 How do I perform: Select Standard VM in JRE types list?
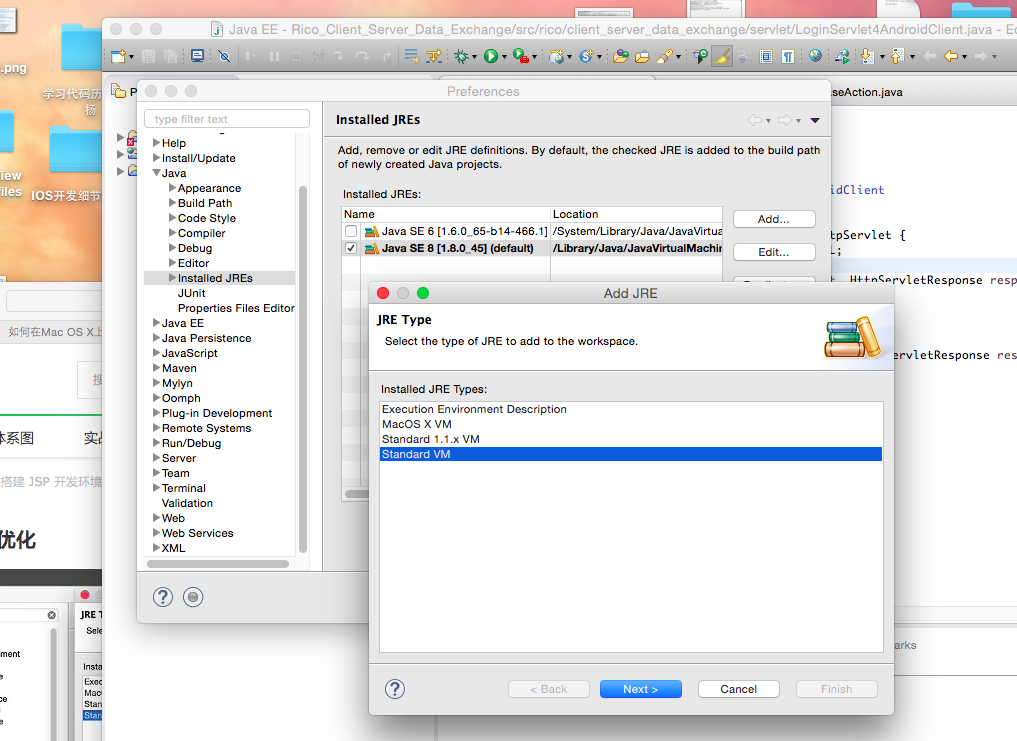click(x=630, y=454)
